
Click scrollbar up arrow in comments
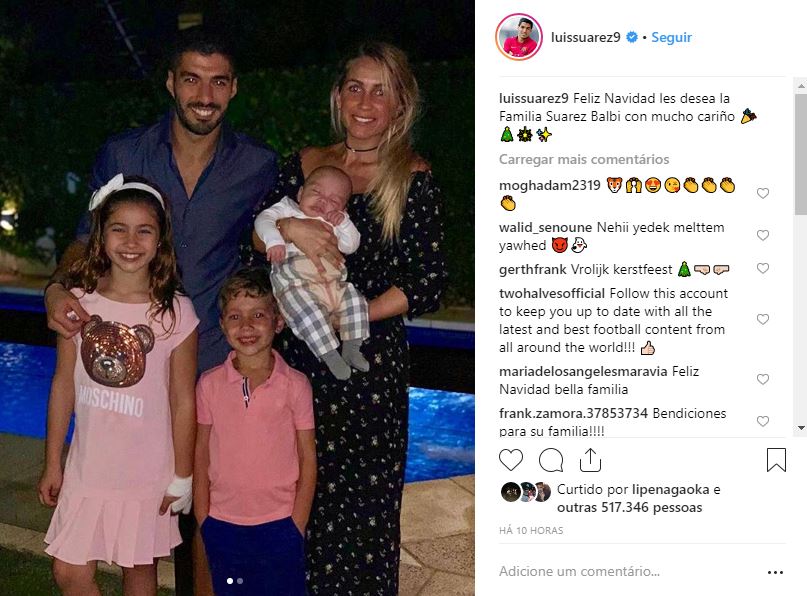[x=801, y=86]
